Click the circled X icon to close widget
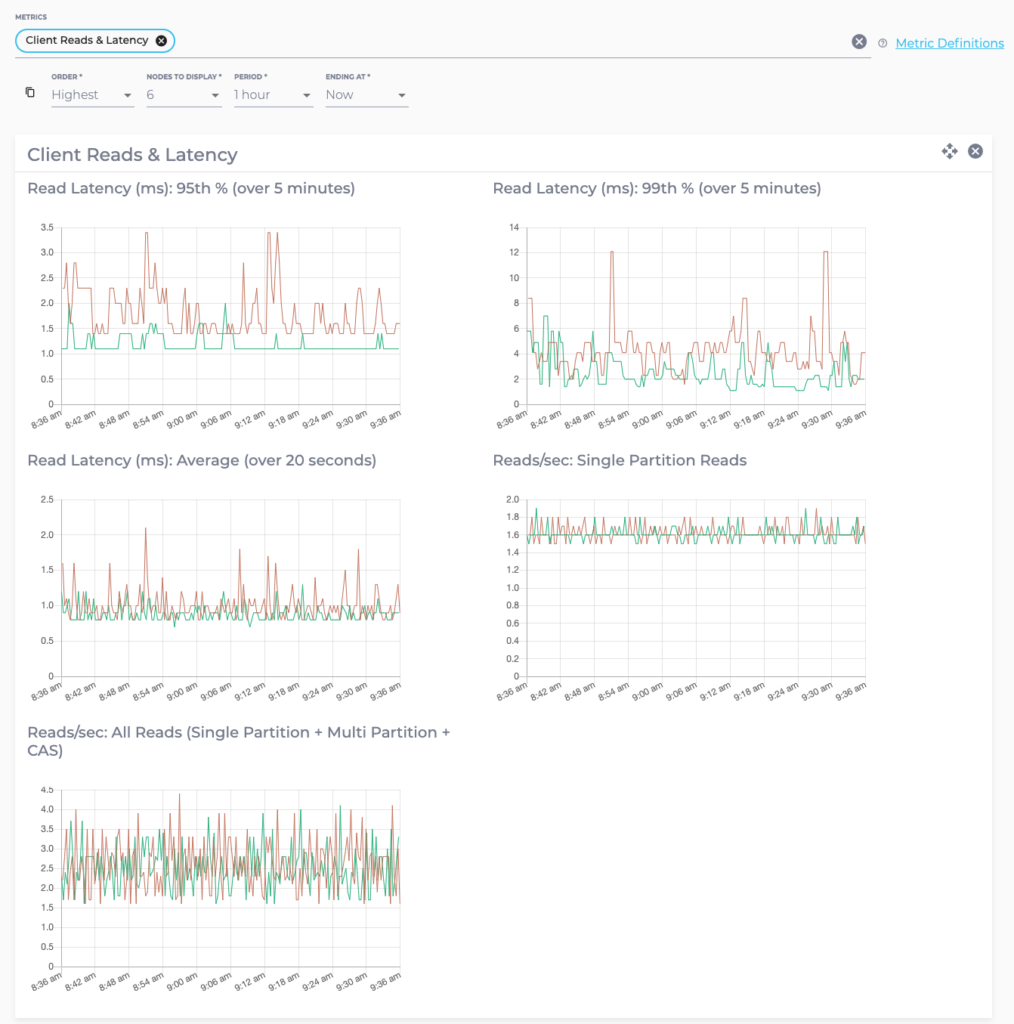The width and height of the screenshot is (1014, 1024). pos(975,151)
